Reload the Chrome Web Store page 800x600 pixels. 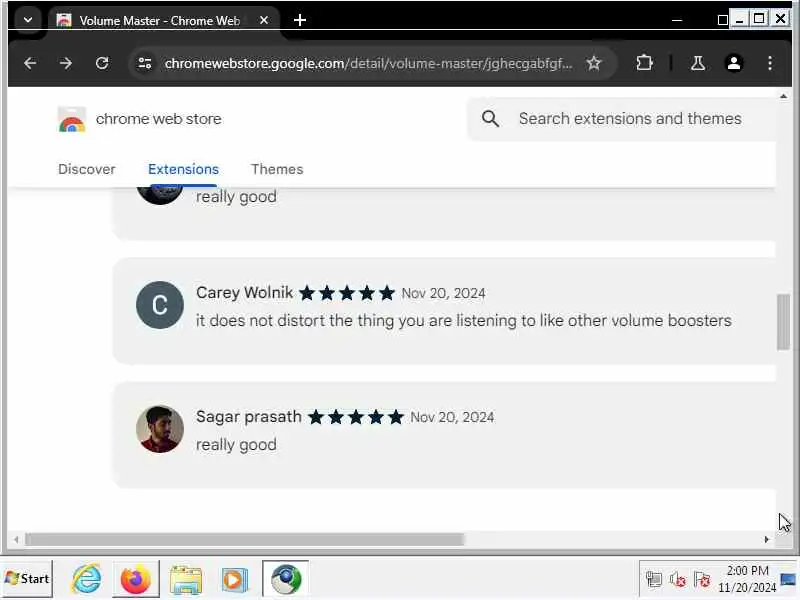[x=102, y=63]
